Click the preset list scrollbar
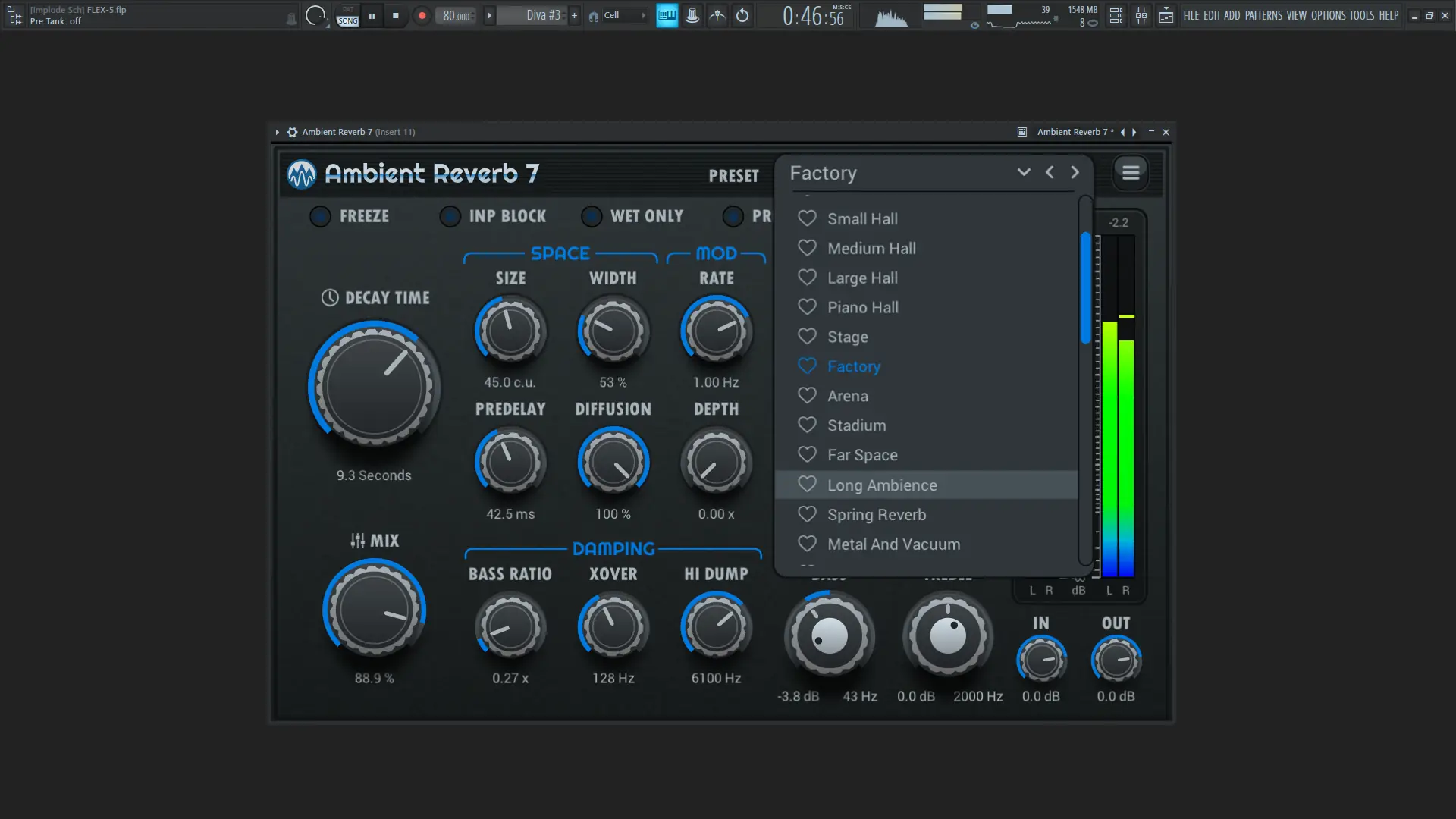1456x819 pixels. click(x=1085, y=288)
